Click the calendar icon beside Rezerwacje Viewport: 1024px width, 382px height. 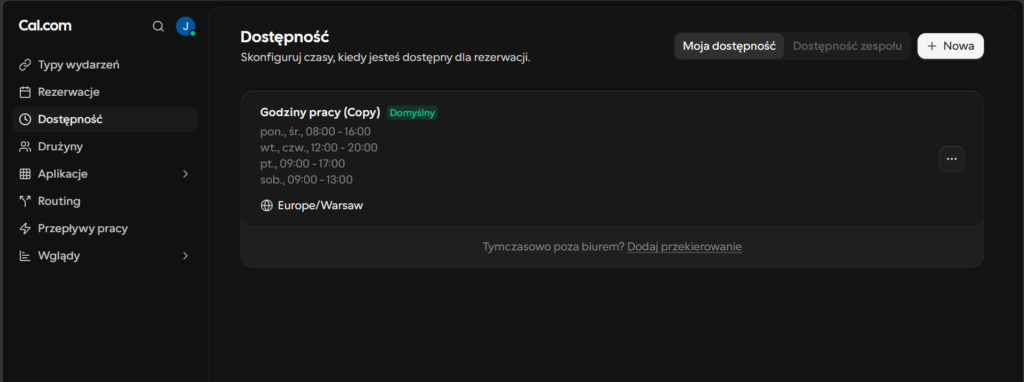[x=25, y=92]
